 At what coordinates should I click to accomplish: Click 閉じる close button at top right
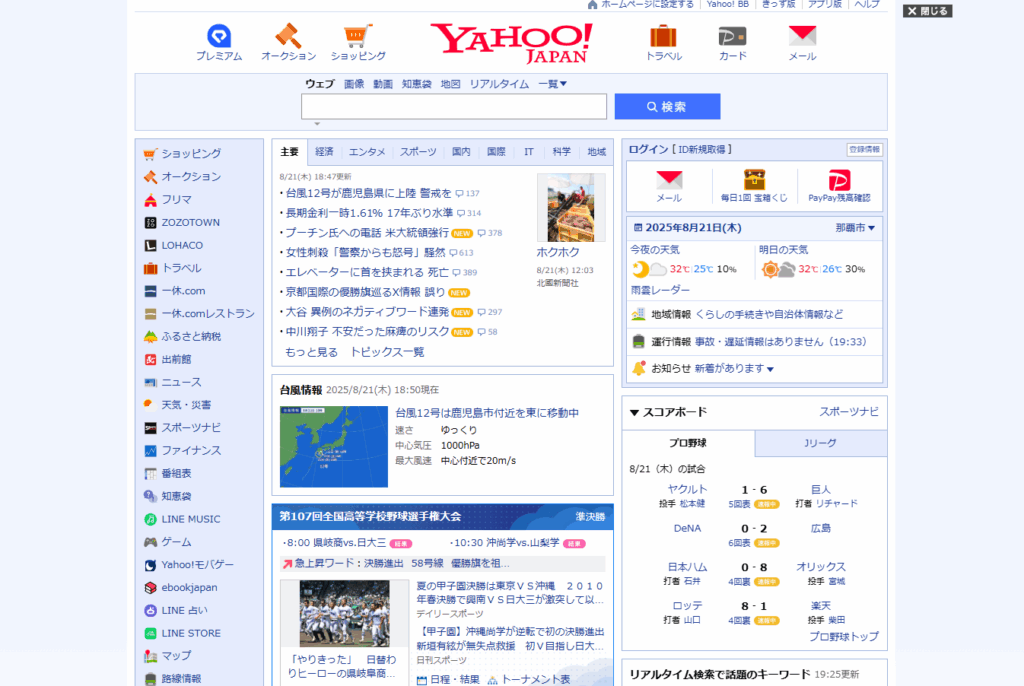(x=927, y=11)
